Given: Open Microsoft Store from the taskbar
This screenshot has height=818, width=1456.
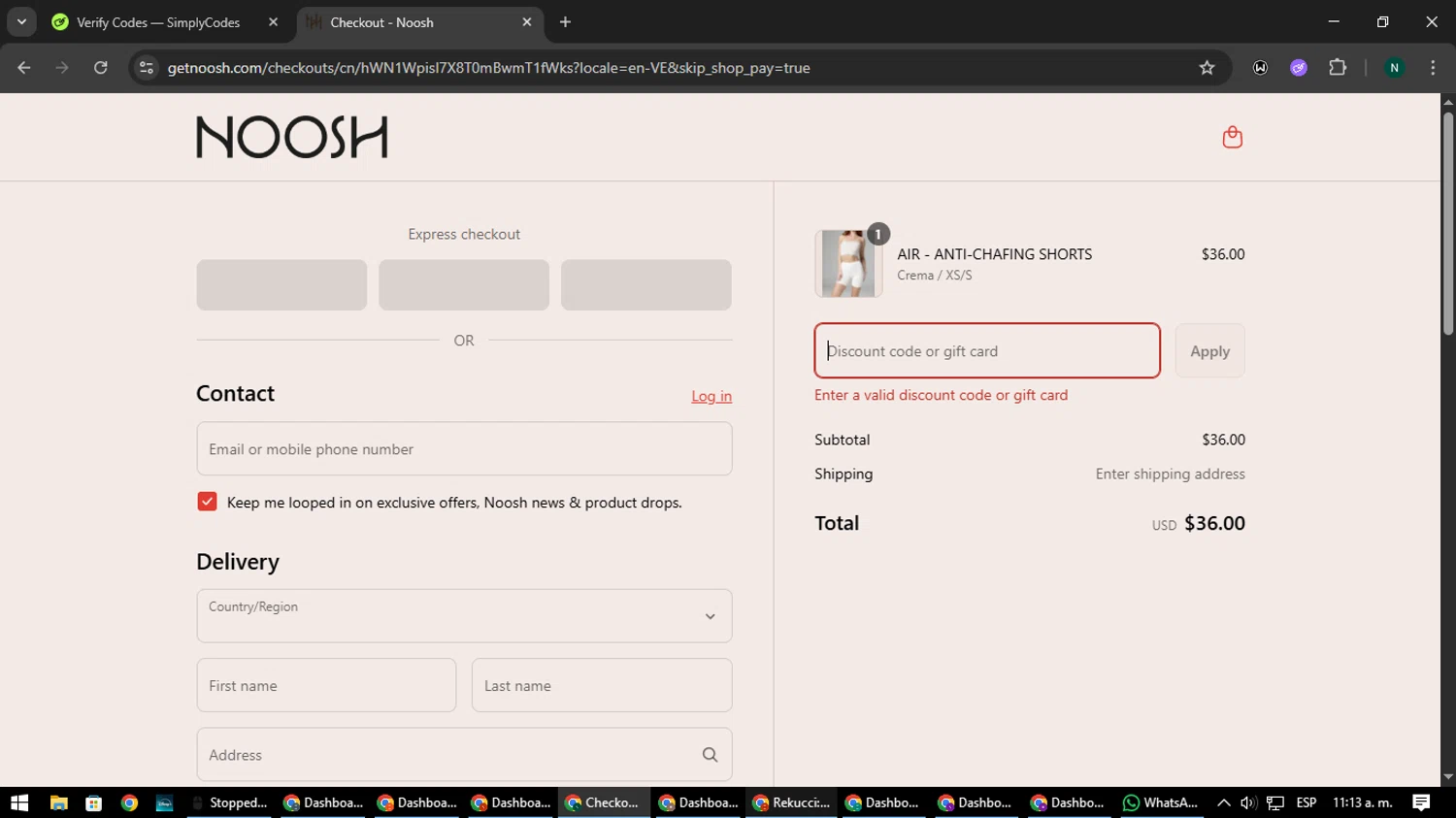Looking at the screenshot, I should (x=93, y=802).
